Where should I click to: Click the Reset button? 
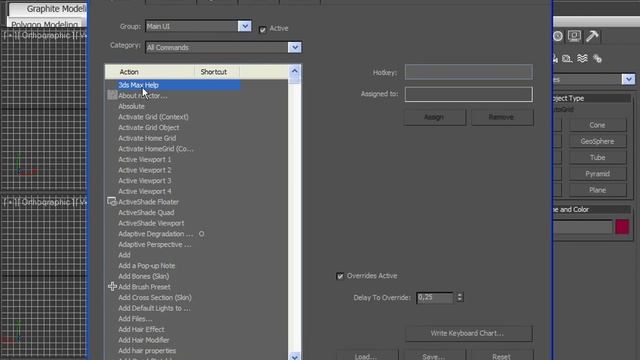point(502,356)
